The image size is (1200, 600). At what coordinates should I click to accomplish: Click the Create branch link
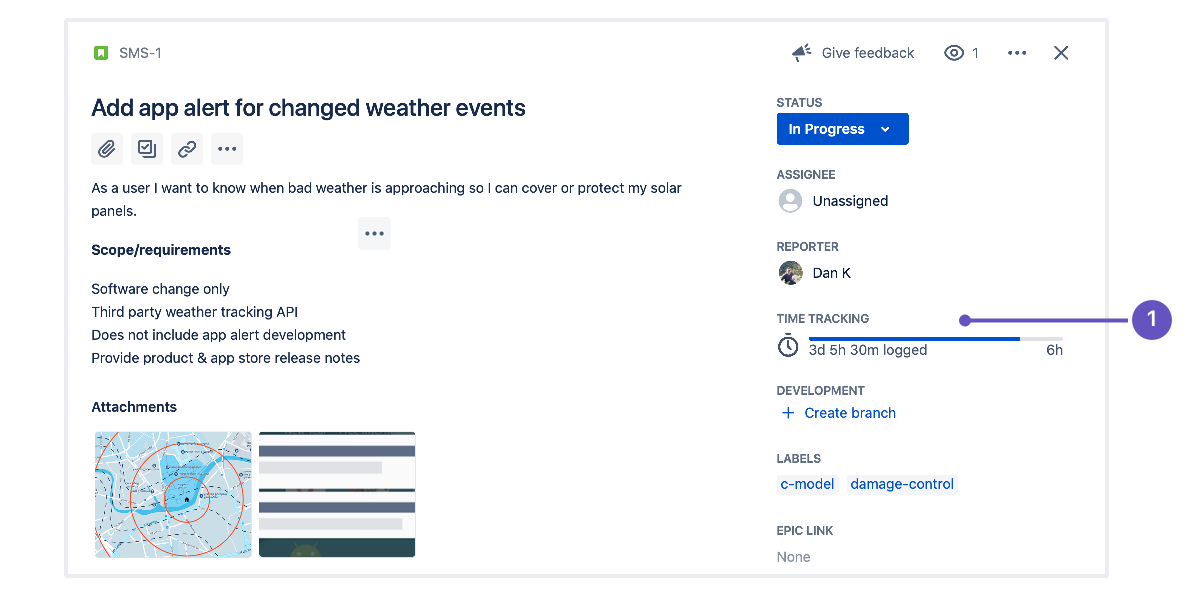tap(849, 413)
